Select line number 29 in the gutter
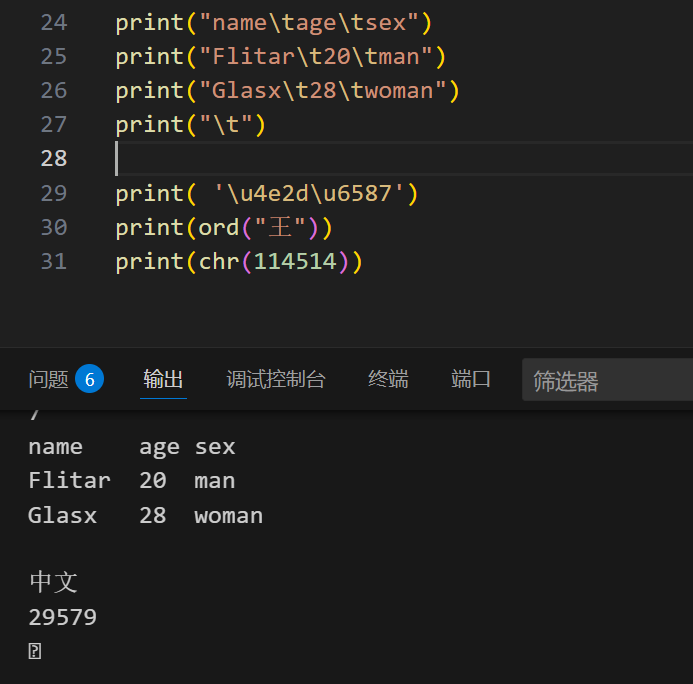The height and width of the screenshot is (684, 693). [54, 193]
